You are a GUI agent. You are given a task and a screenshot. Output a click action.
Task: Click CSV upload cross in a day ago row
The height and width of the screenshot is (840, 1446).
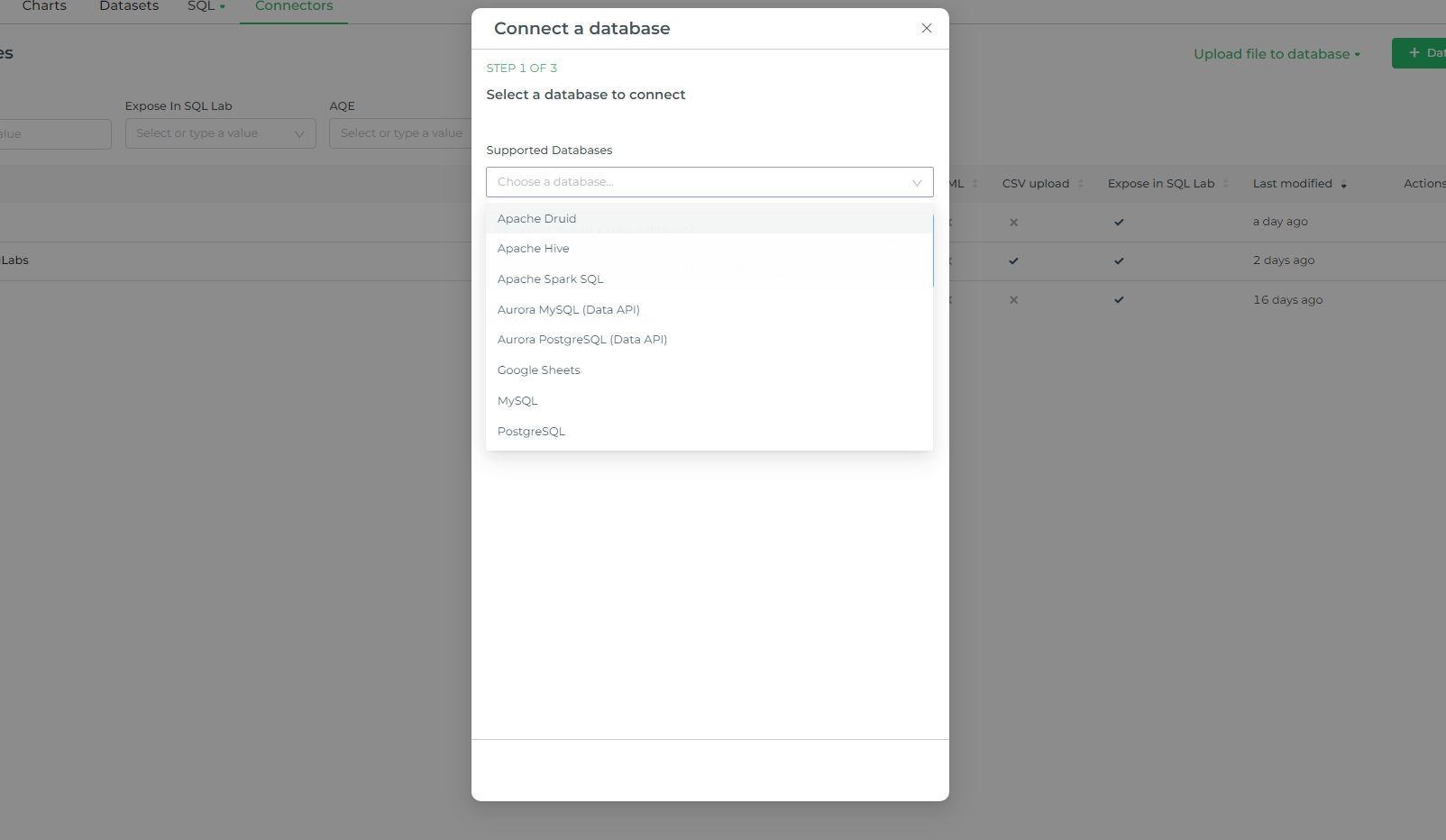tap(1014, 223)
